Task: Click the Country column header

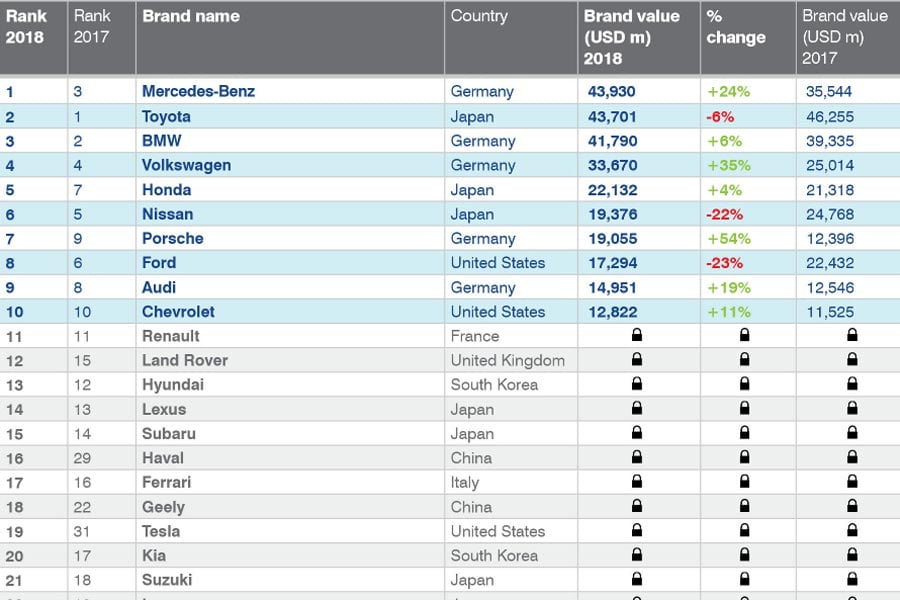Action: pos(479,17)
